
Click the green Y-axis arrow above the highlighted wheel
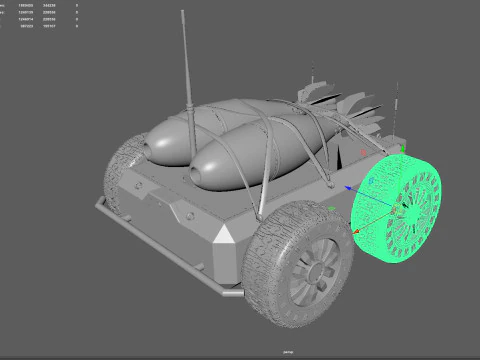(x=402, y=149)
